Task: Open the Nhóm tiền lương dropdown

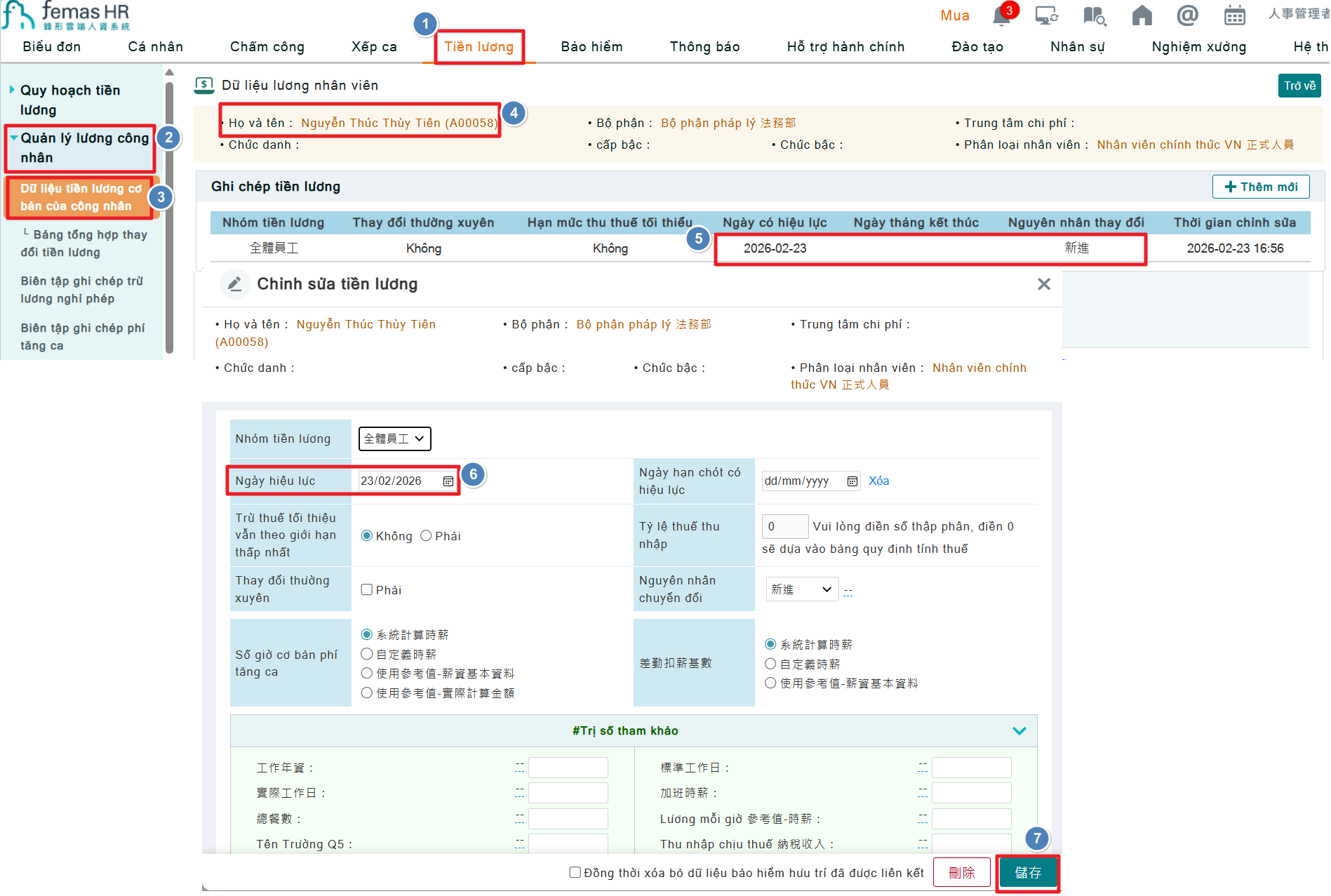Action: coord(394,439)
